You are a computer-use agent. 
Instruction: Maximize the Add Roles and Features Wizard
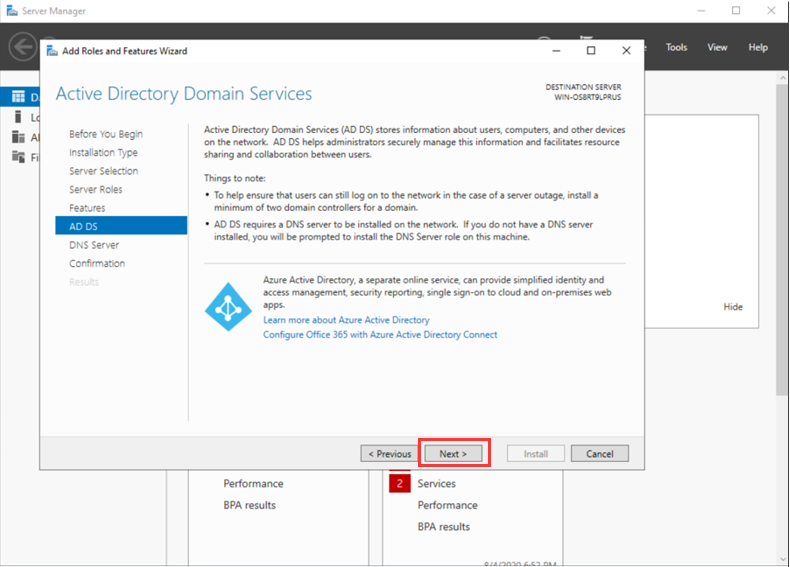point(590,51)
